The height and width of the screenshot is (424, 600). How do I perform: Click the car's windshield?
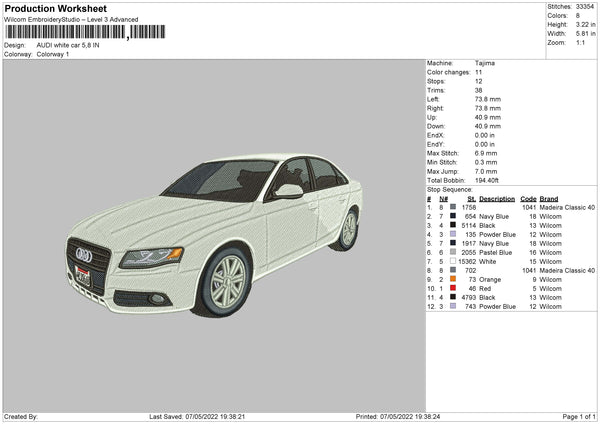[220, 180]
